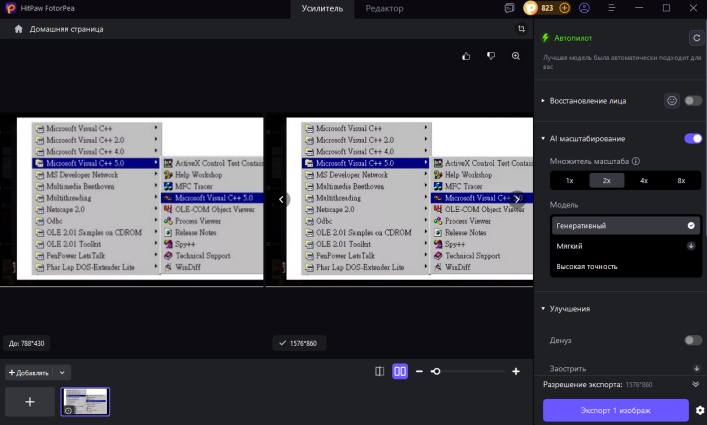Viewport: 707px width, 425px height.
Task: Click Export 1 image button
Action: click(x=615, y=410)
